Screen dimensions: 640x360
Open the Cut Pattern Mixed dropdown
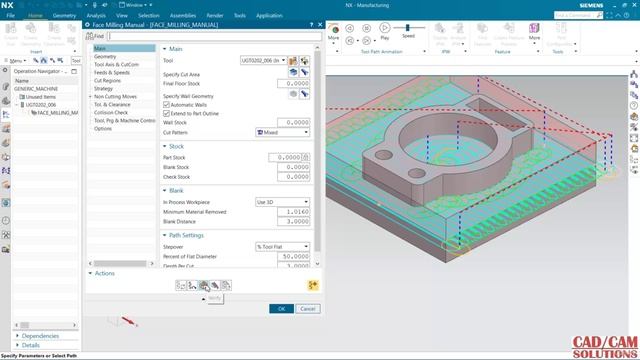coord(282,132)
